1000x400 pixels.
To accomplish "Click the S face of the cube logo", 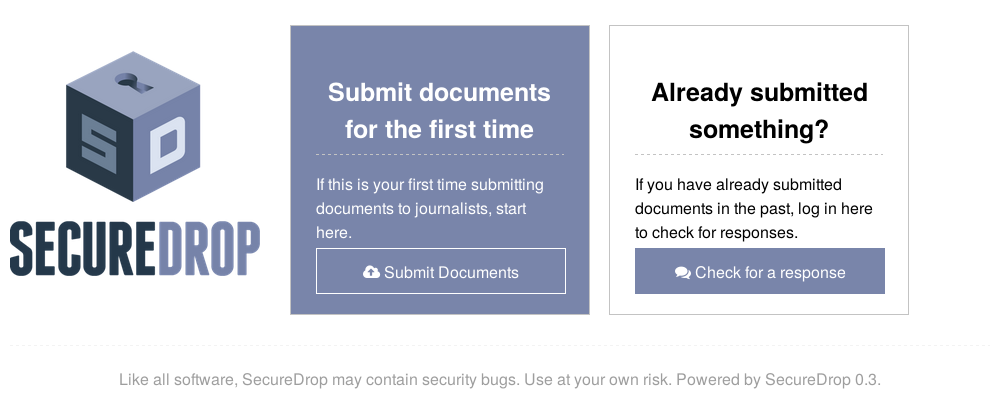I will coord(99,146).
